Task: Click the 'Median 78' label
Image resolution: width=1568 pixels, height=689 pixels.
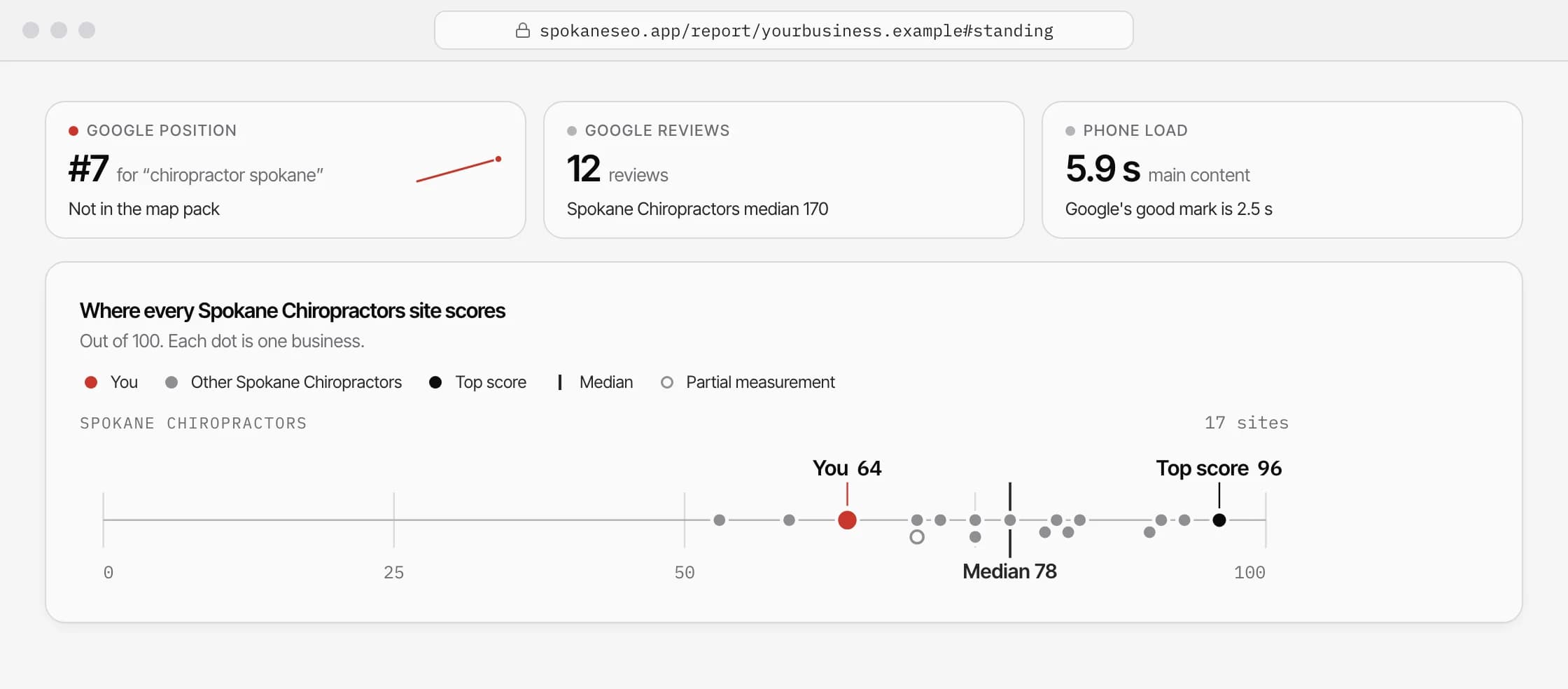Action: 1009,571
